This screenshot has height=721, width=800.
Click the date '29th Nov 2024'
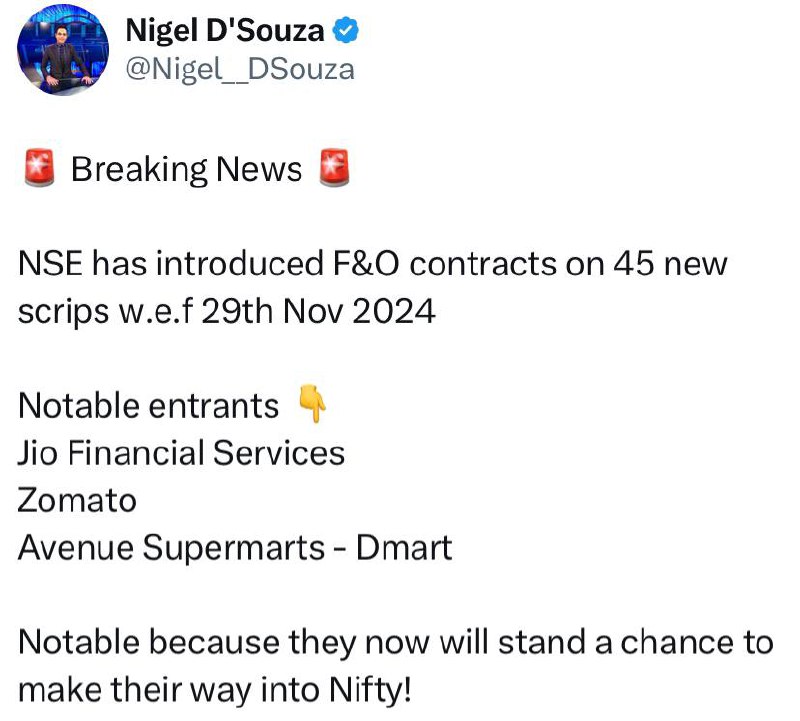(x=318, y=311)
